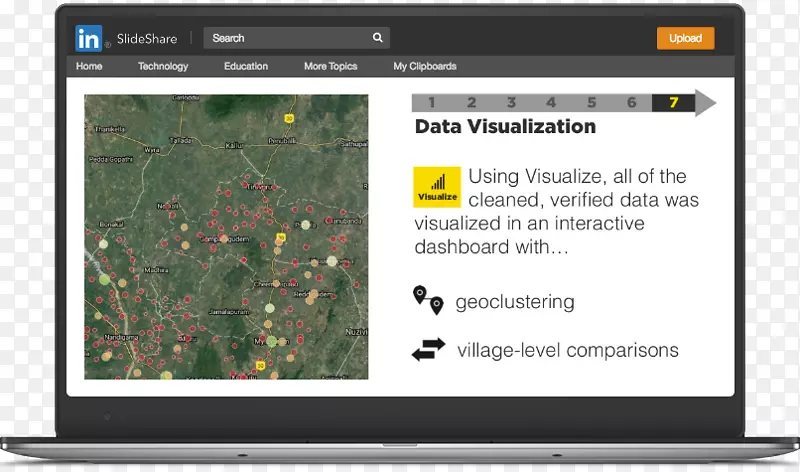Click the search magnifier icon
Image resolution: width=800 pixels, height=472 pixels.
coord(378,38)
